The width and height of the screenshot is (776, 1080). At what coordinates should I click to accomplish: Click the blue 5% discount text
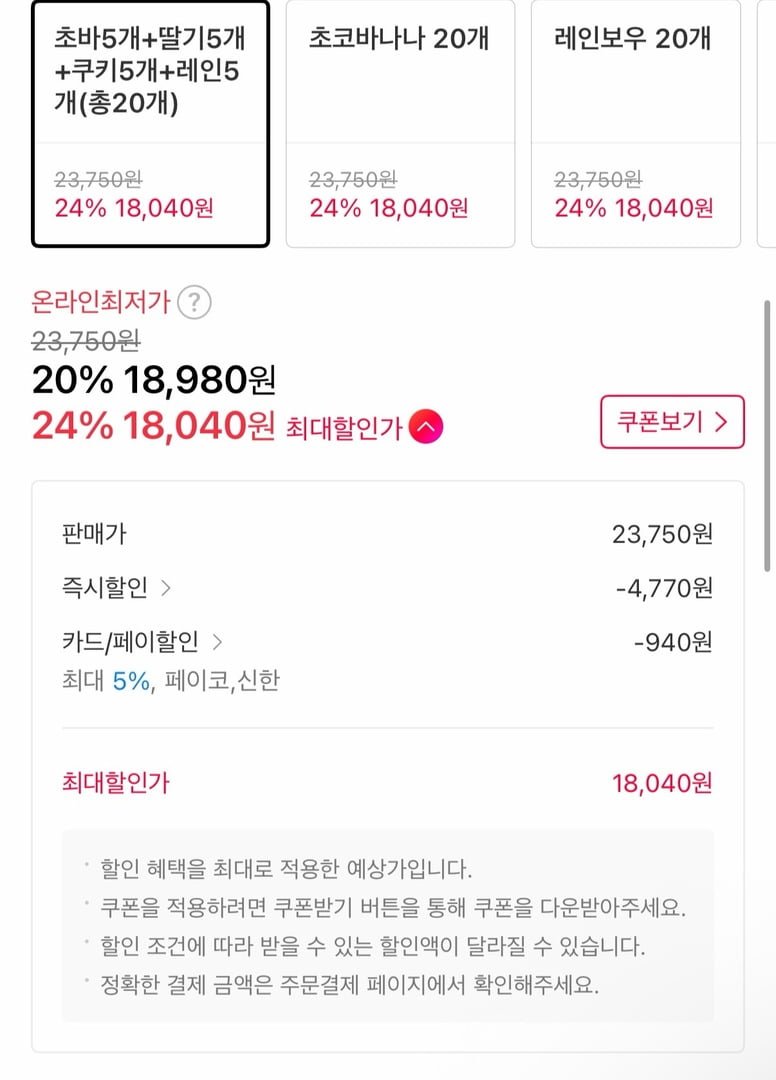coord(131,681)
